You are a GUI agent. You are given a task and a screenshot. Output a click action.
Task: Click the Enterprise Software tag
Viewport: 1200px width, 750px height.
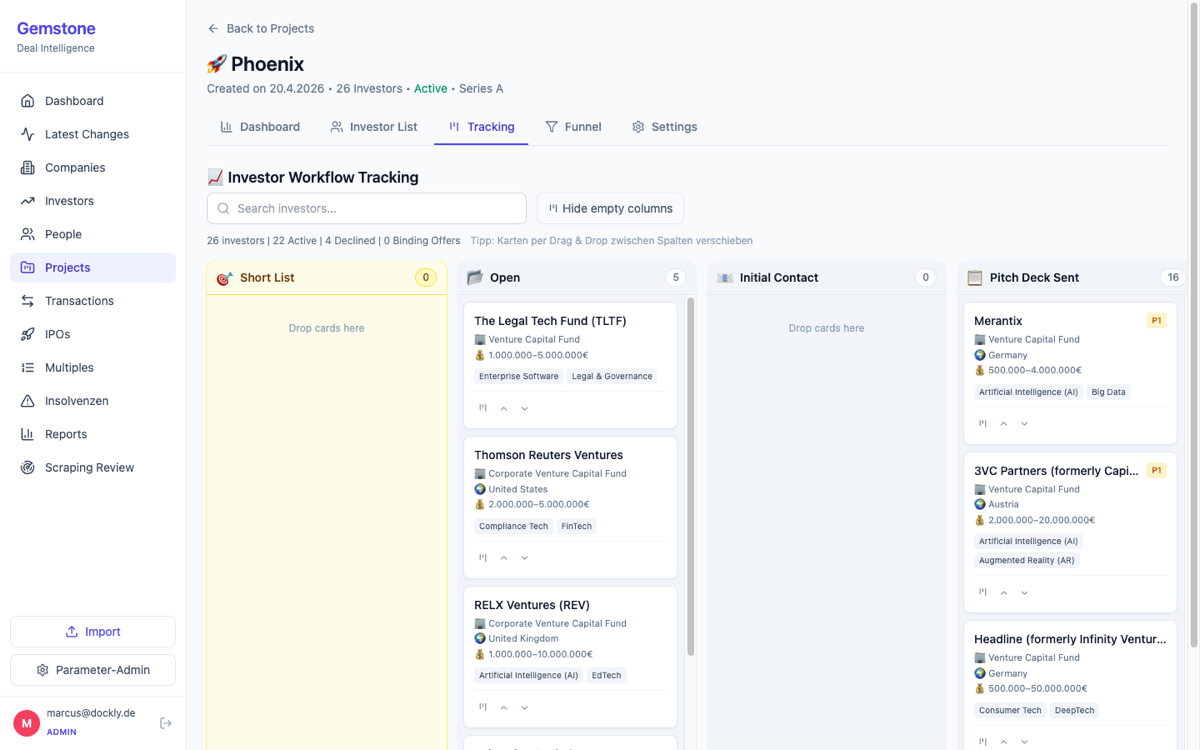tap(519, 376)
